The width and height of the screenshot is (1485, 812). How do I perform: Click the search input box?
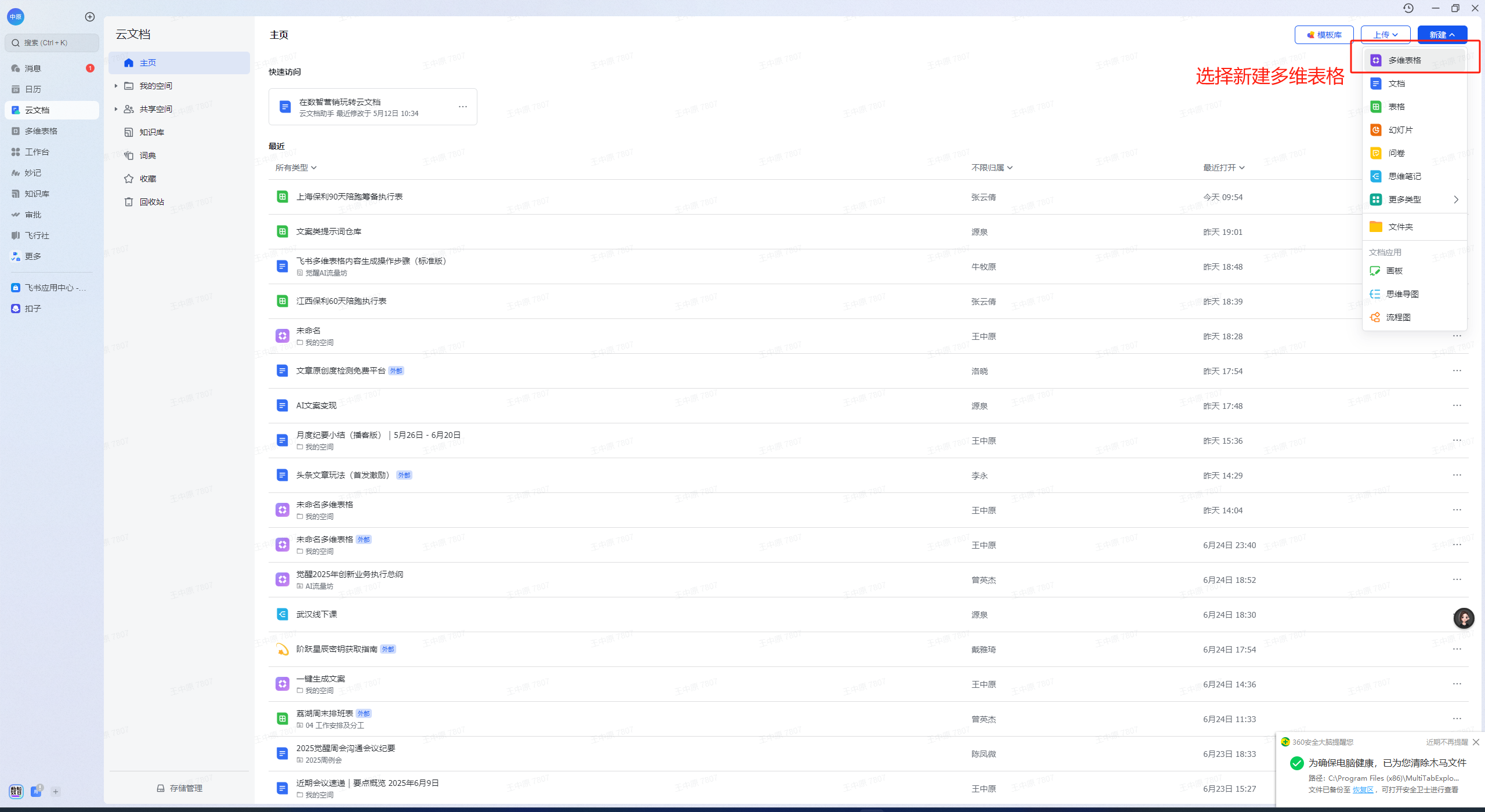52,43
